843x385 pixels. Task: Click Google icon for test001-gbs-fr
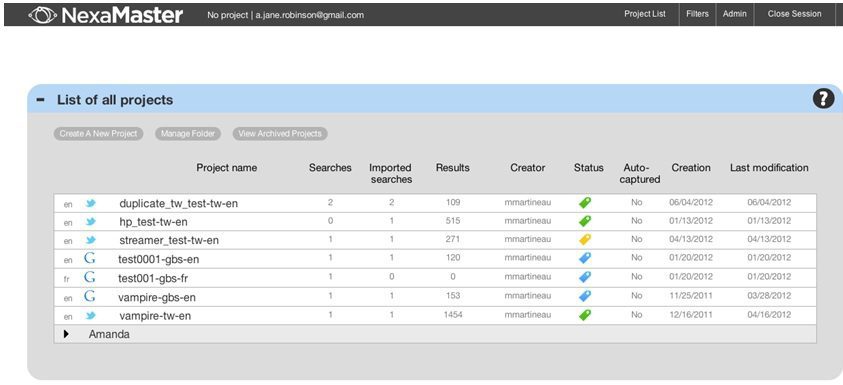(x=90, y=277)
